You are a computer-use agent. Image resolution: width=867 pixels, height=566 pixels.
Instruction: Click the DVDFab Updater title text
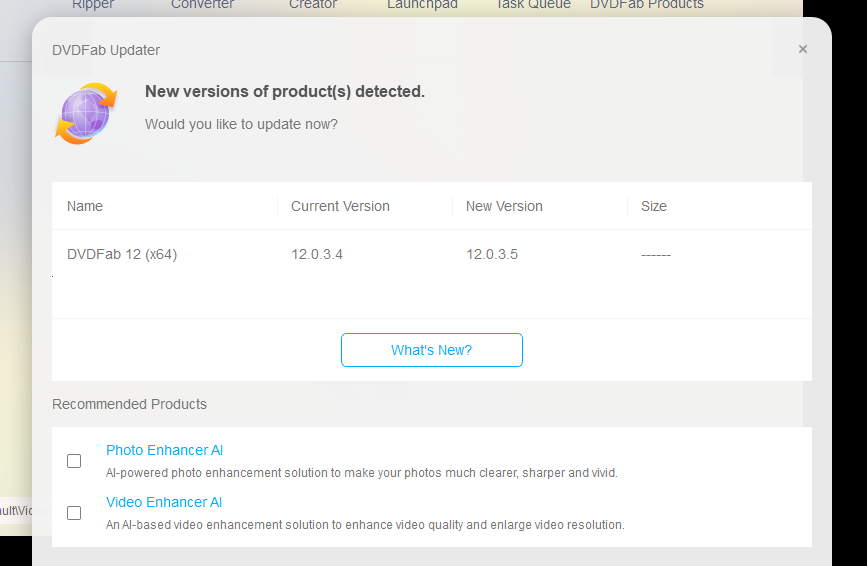(106, 50)
